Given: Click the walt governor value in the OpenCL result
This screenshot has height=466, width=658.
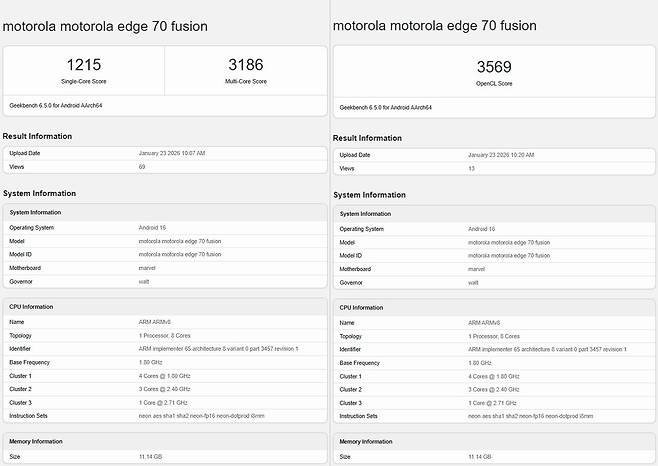Looking at the screenshot, I should (x=475, y=283).
